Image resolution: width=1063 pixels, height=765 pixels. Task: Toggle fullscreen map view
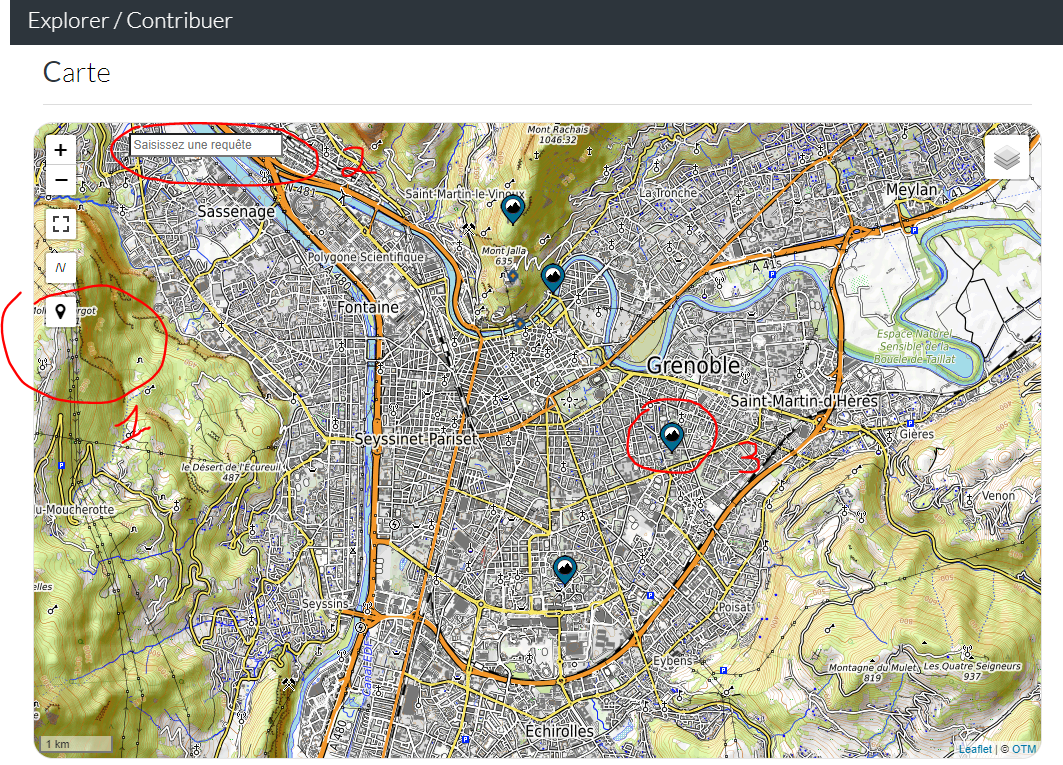click(x=61, y=223)
